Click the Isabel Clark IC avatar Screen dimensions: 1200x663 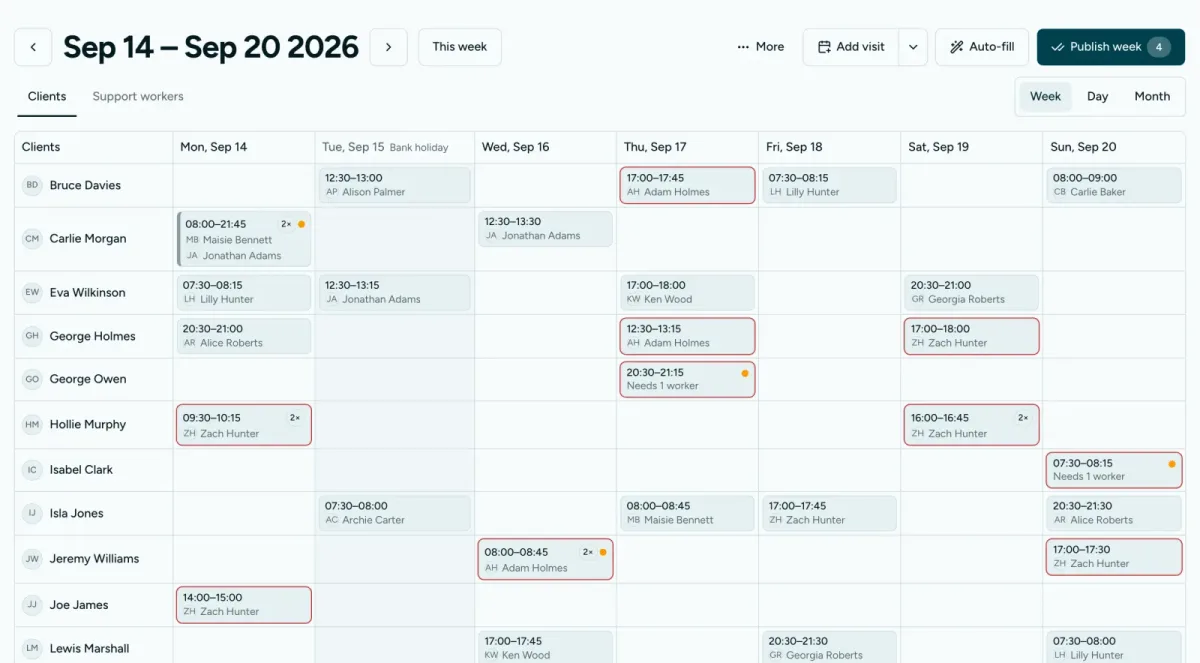point(33,470)
